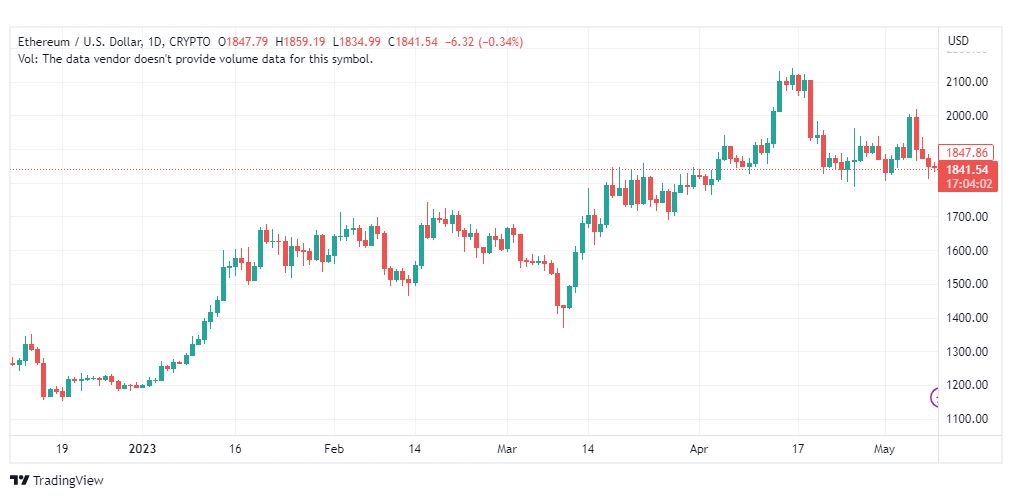Click the Ethereum / U.S. Dollar symbol title

79,42
